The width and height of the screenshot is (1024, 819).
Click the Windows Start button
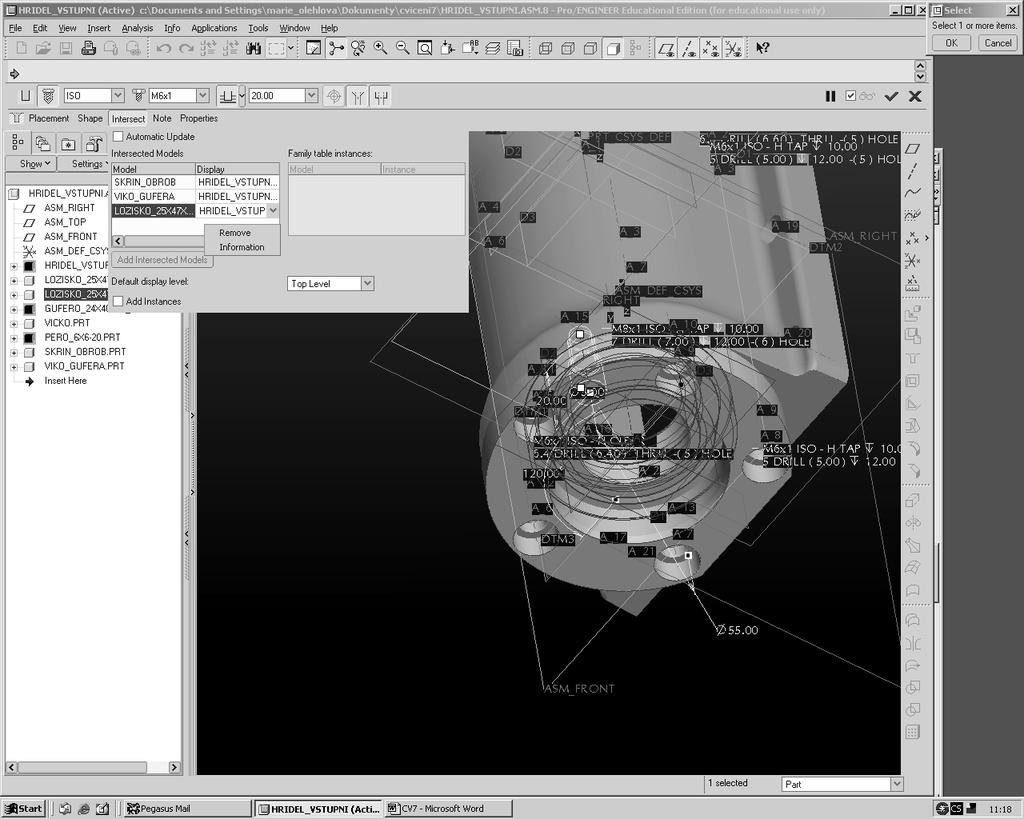click(24, 809)
